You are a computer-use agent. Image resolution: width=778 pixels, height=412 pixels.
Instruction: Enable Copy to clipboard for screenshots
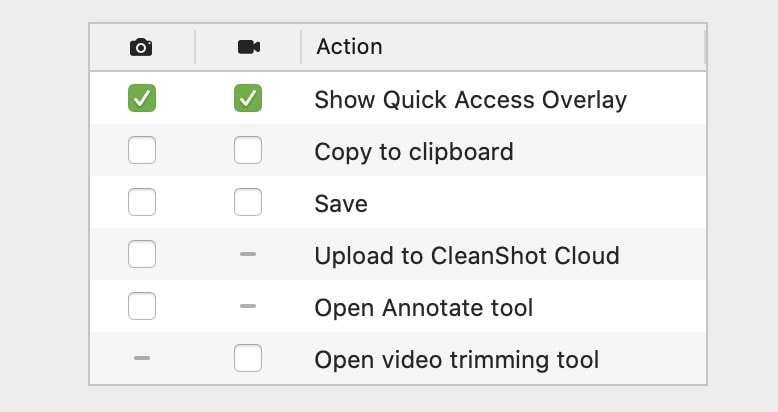pos(142,150)
